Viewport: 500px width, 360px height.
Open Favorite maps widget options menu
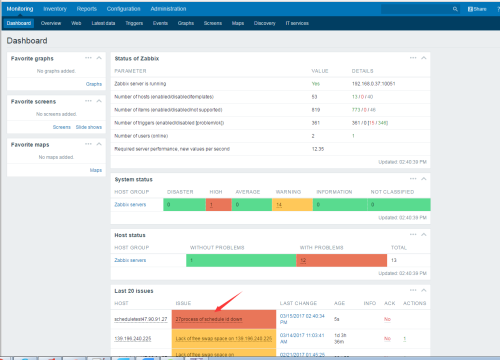click(88, 144)
